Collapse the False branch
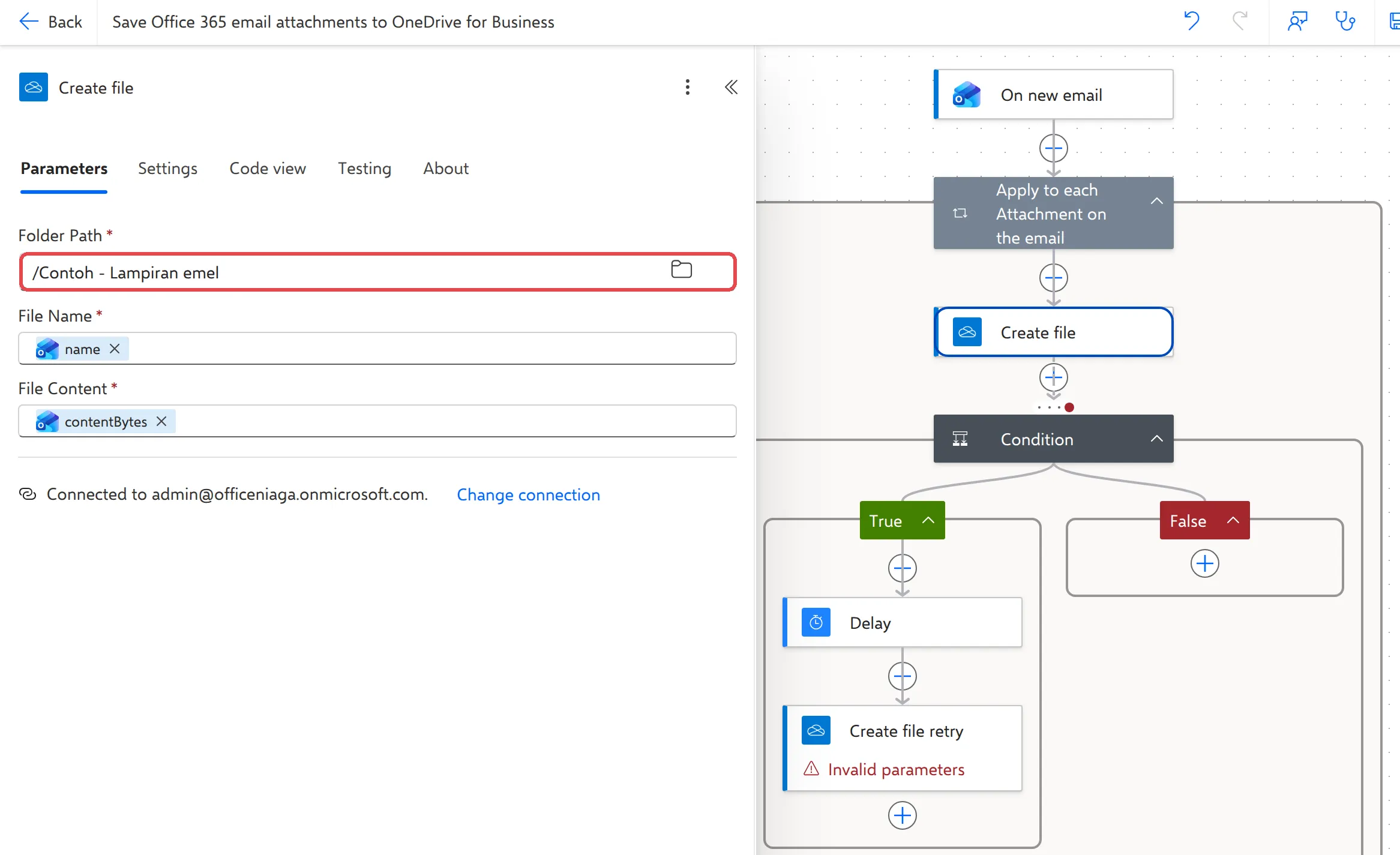 1233,520
